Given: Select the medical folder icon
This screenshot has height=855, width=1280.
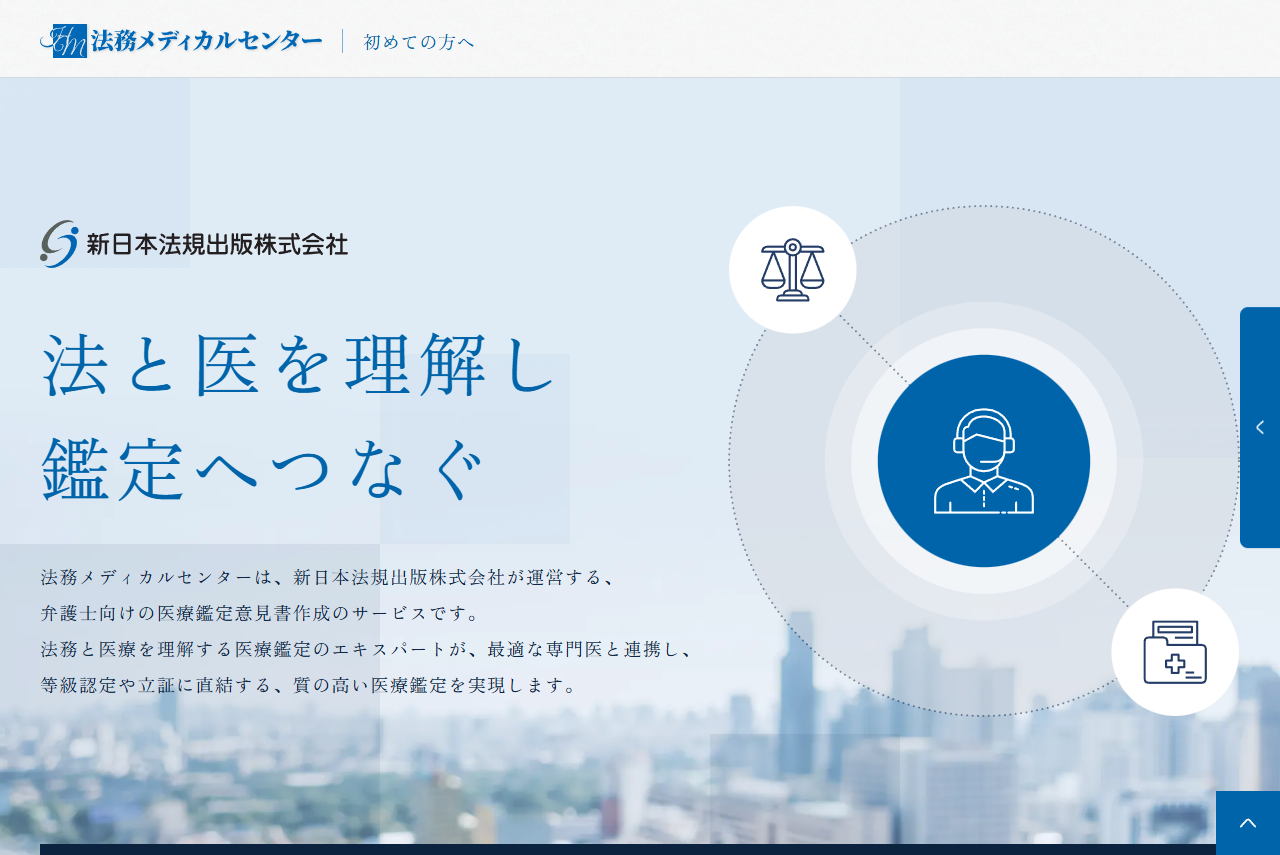Looking at the screenshot, I should coord(1175,652).
